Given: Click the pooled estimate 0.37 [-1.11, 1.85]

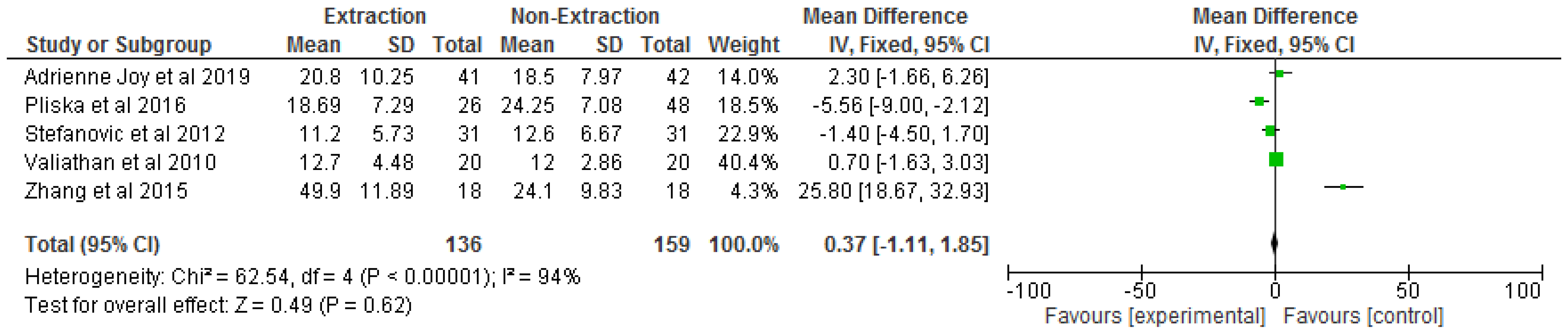Looking at the screenshot, I should (x=906, y=244).
